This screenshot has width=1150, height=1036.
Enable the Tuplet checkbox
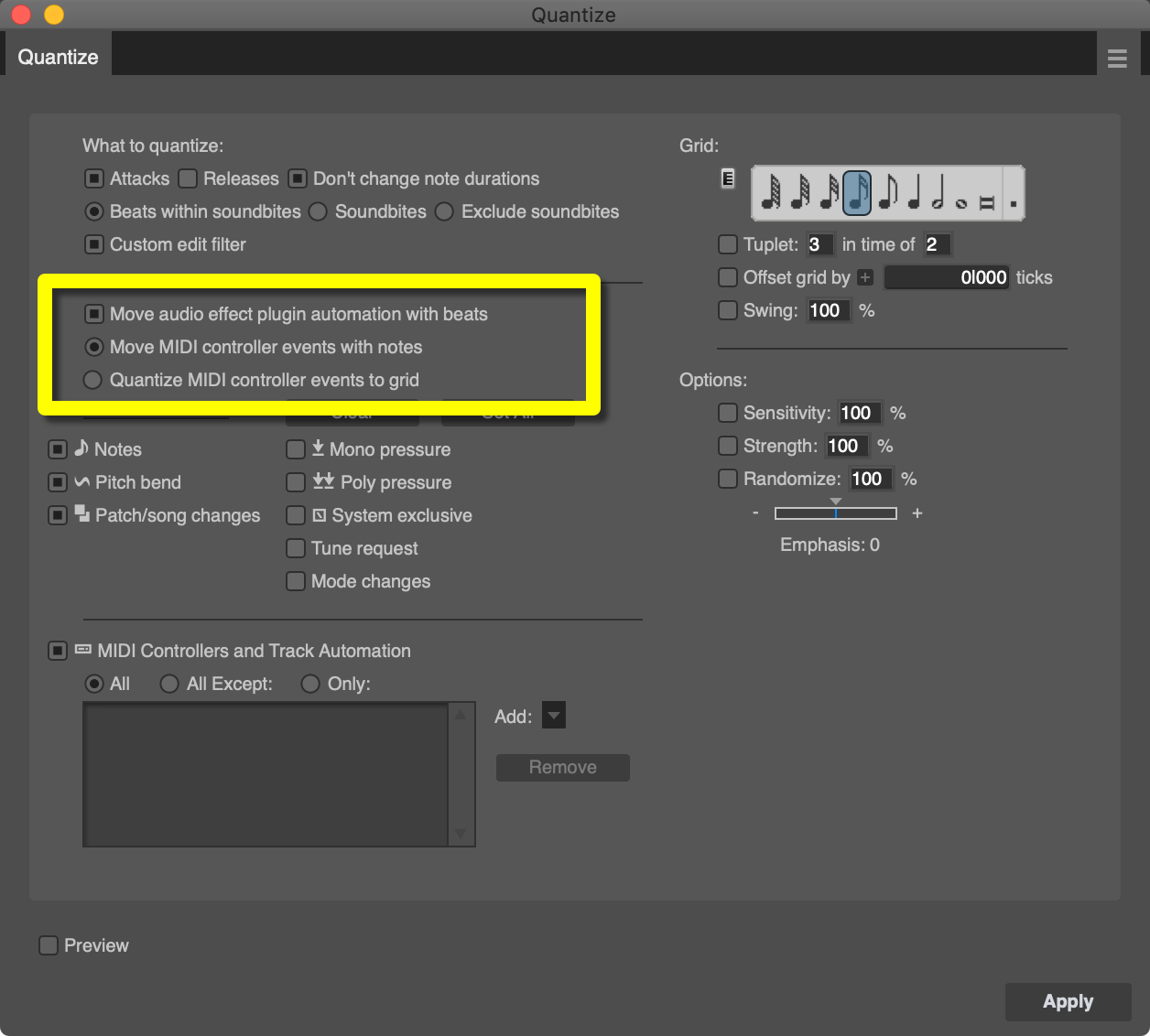click(728, 244)
